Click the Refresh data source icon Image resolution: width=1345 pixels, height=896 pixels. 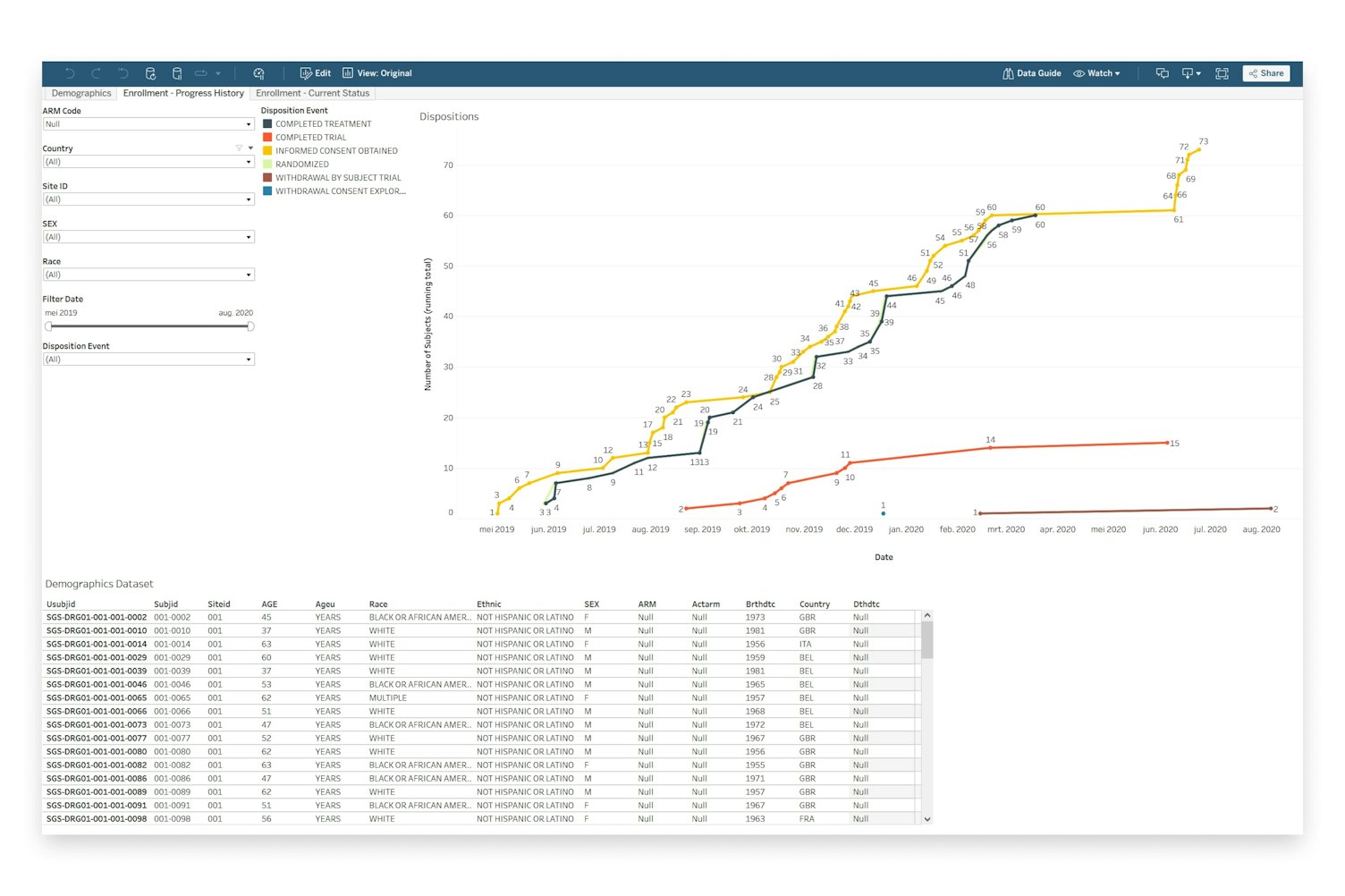(x=150, y=73)
